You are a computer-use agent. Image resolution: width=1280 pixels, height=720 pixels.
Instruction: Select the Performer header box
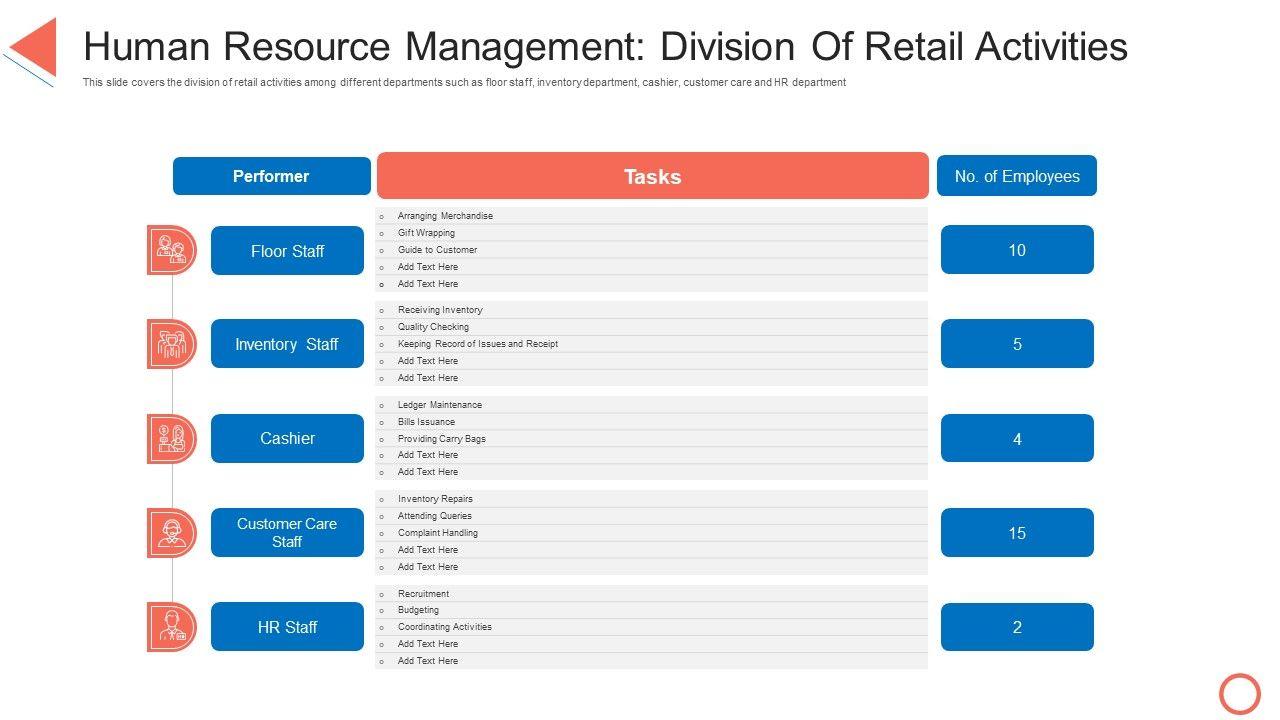pos(271,176)
